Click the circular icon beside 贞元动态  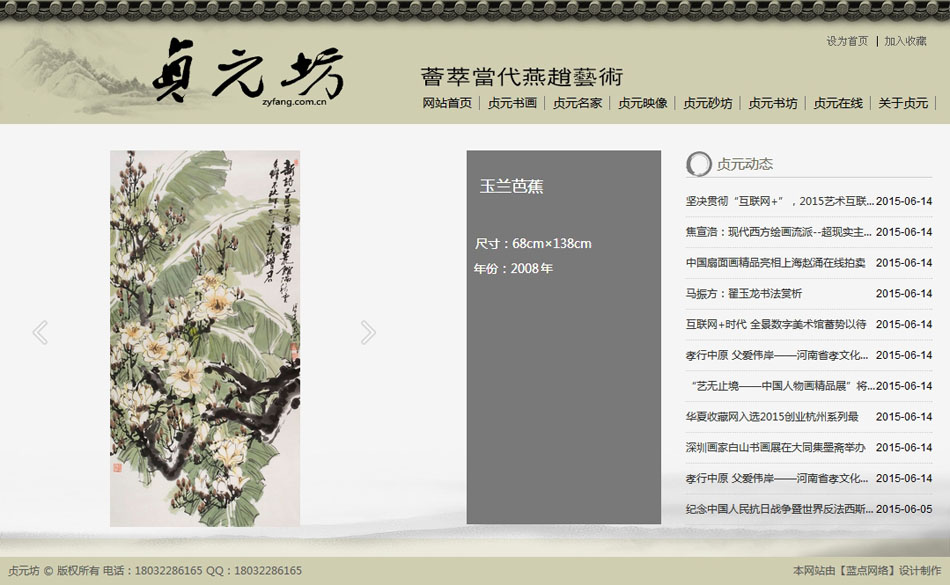coord(698,164)
